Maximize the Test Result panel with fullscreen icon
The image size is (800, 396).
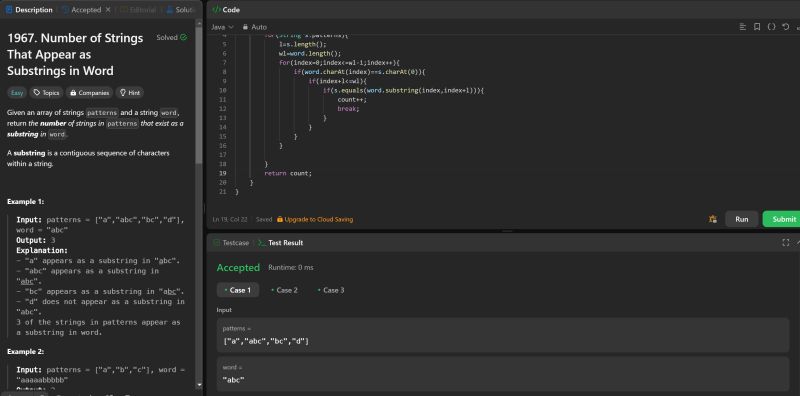786,243
